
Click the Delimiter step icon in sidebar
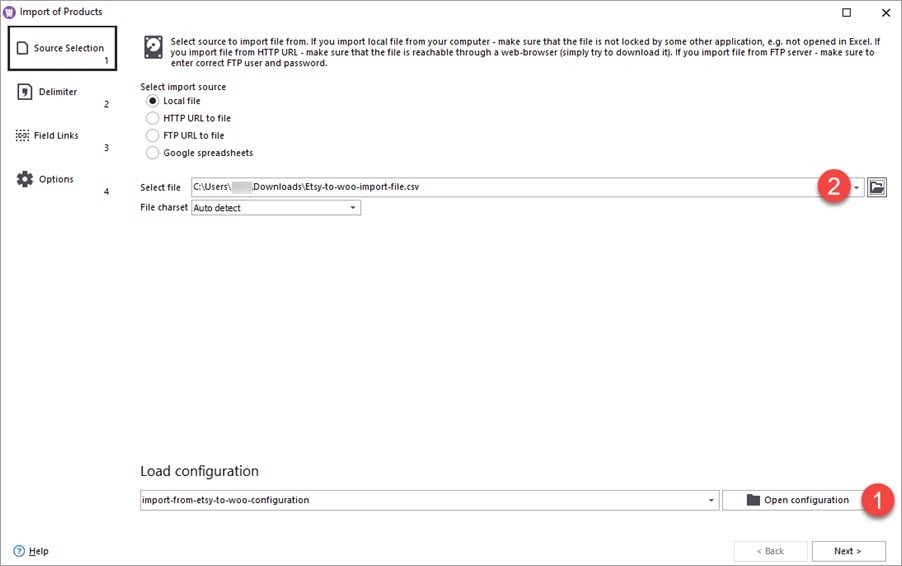tap(24, 92)
